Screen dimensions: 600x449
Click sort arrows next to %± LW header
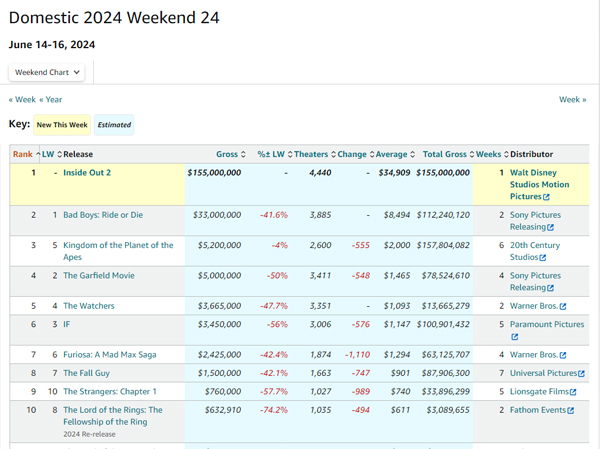click(x=290, y=154)
